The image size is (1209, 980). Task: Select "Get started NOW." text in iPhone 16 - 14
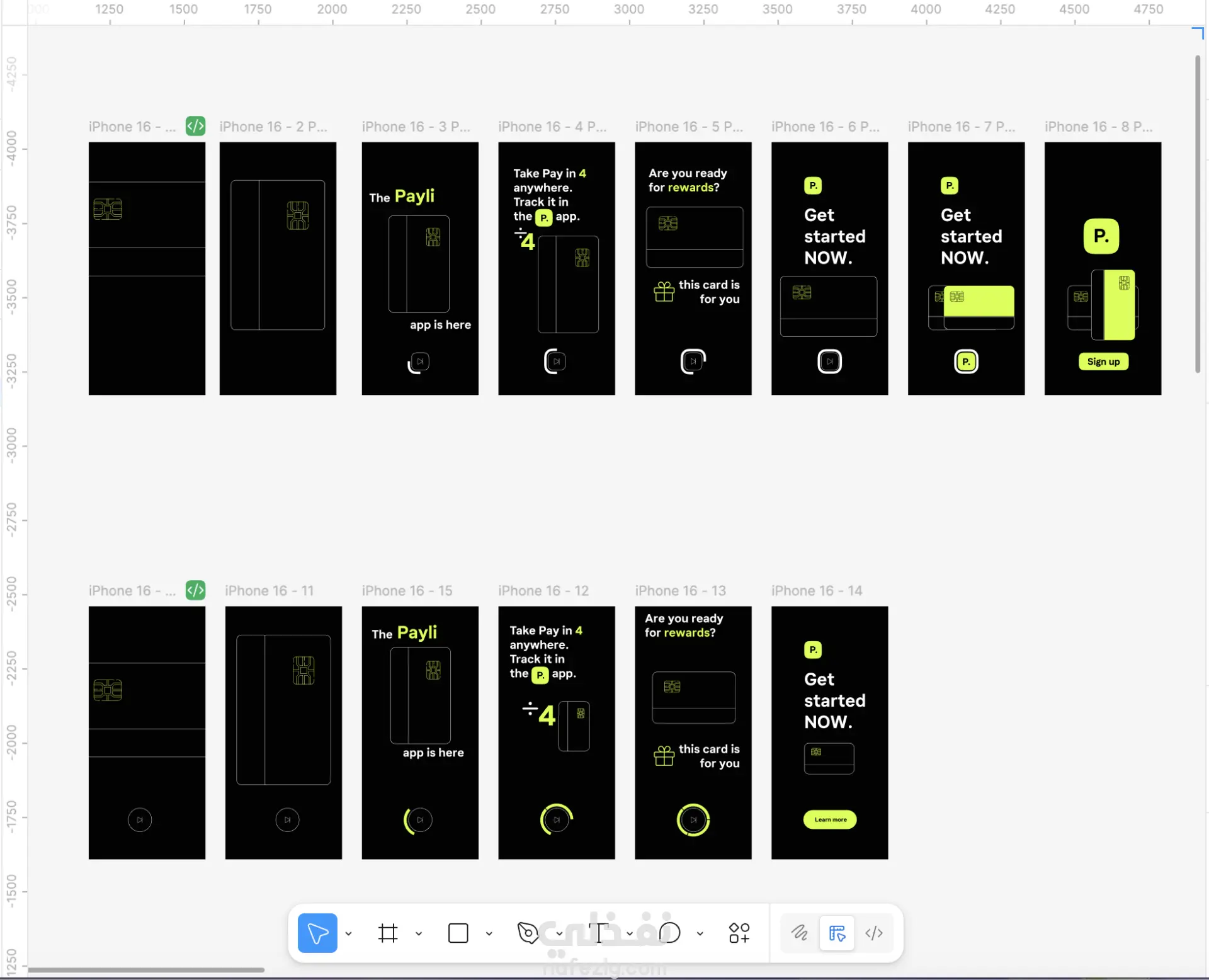pos(835,700)
